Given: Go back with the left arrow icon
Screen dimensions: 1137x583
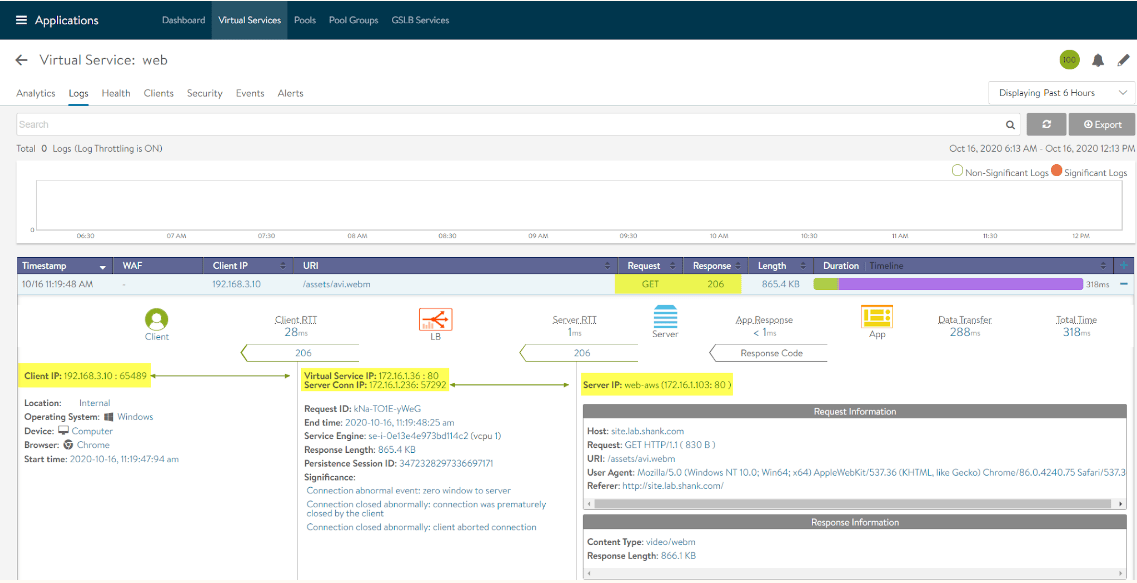Looking at the screenshot, I should [22, 60].
